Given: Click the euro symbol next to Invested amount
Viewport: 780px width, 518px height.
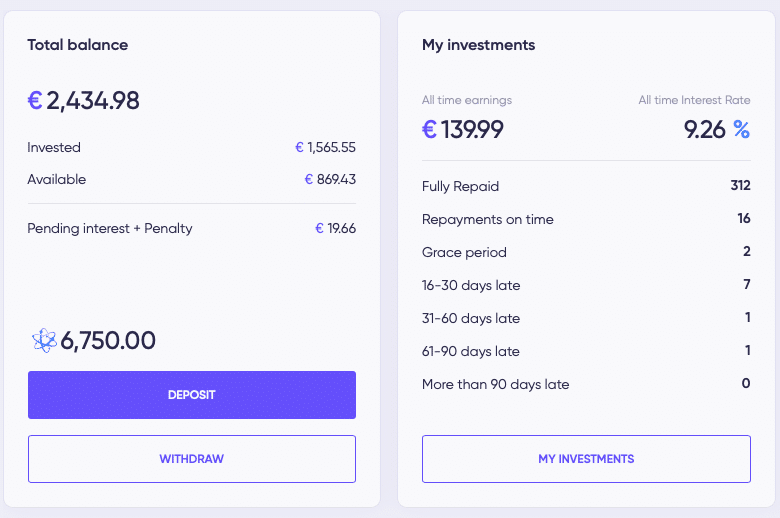Looking at the screenshot, I should 299,147.
